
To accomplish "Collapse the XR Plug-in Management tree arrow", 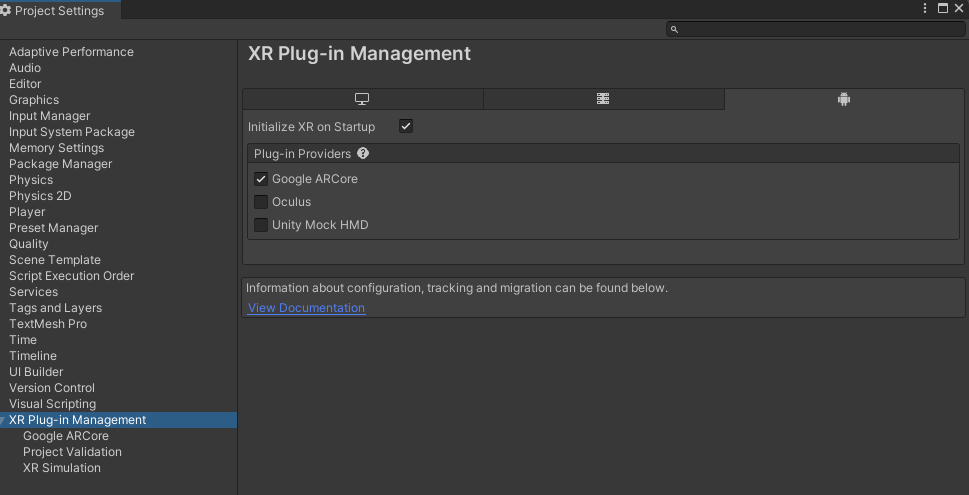I will point(3,420).
